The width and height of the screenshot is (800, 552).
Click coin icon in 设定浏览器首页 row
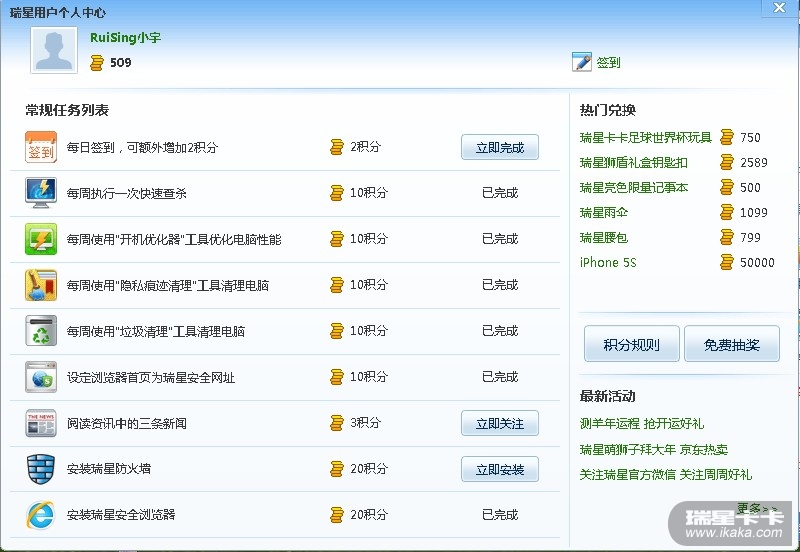[x=337, y=377]
